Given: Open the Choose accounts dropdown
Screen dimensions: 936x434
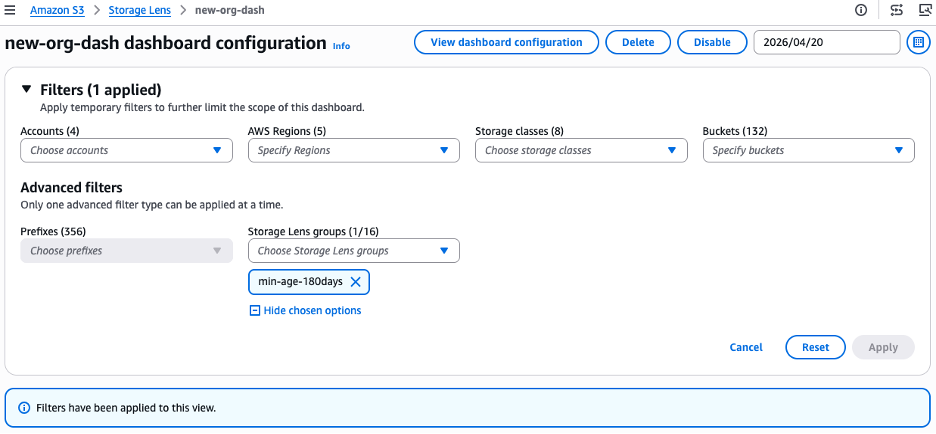Looking at the screenshot, I should click(127, 150).
